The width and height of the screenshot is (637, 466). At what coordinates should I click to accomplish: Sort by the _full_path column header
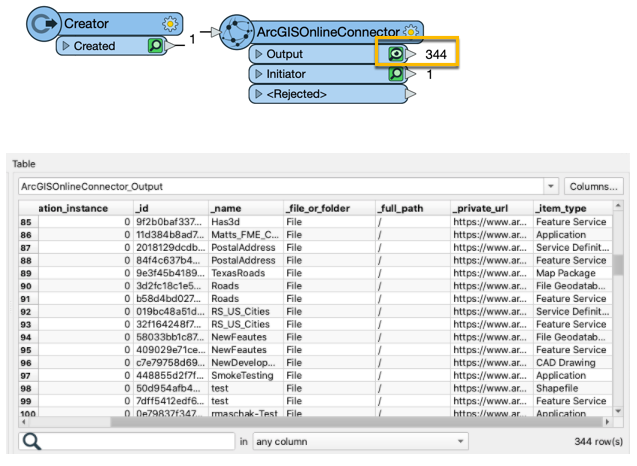coord(413,208)
